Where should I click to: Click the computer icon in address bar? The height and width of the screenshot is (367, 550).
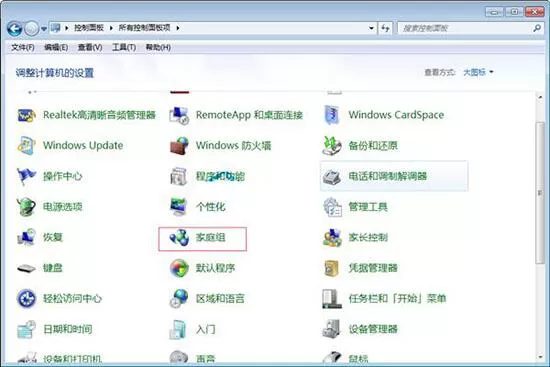coord(55,28)
